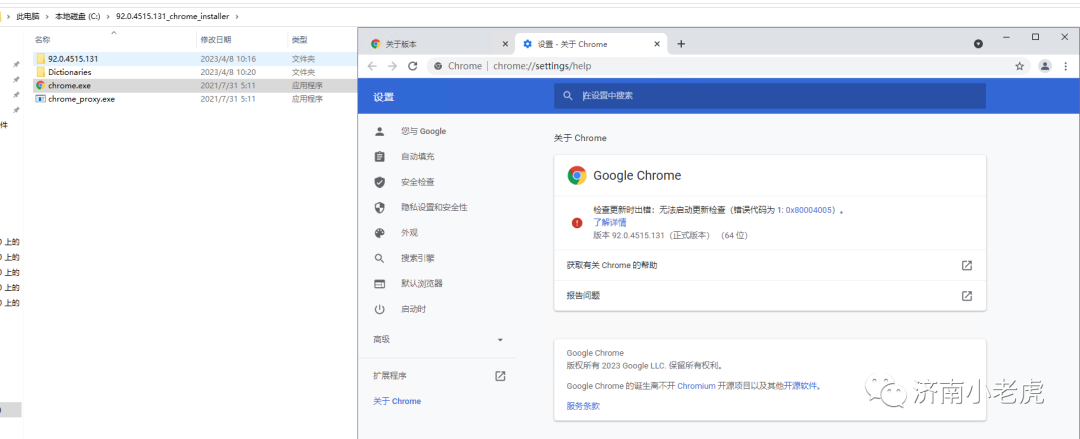Click the Chrome address bar

pyautogui.click(x=729, y=66)
